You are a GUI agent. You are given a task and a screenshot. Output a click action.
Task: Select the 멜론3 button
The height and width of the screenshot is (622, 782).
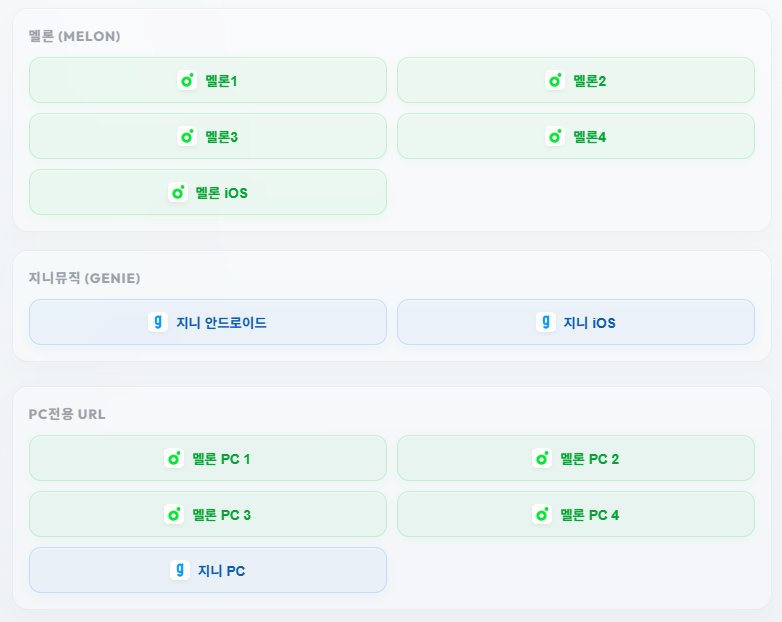coord(207,136)
